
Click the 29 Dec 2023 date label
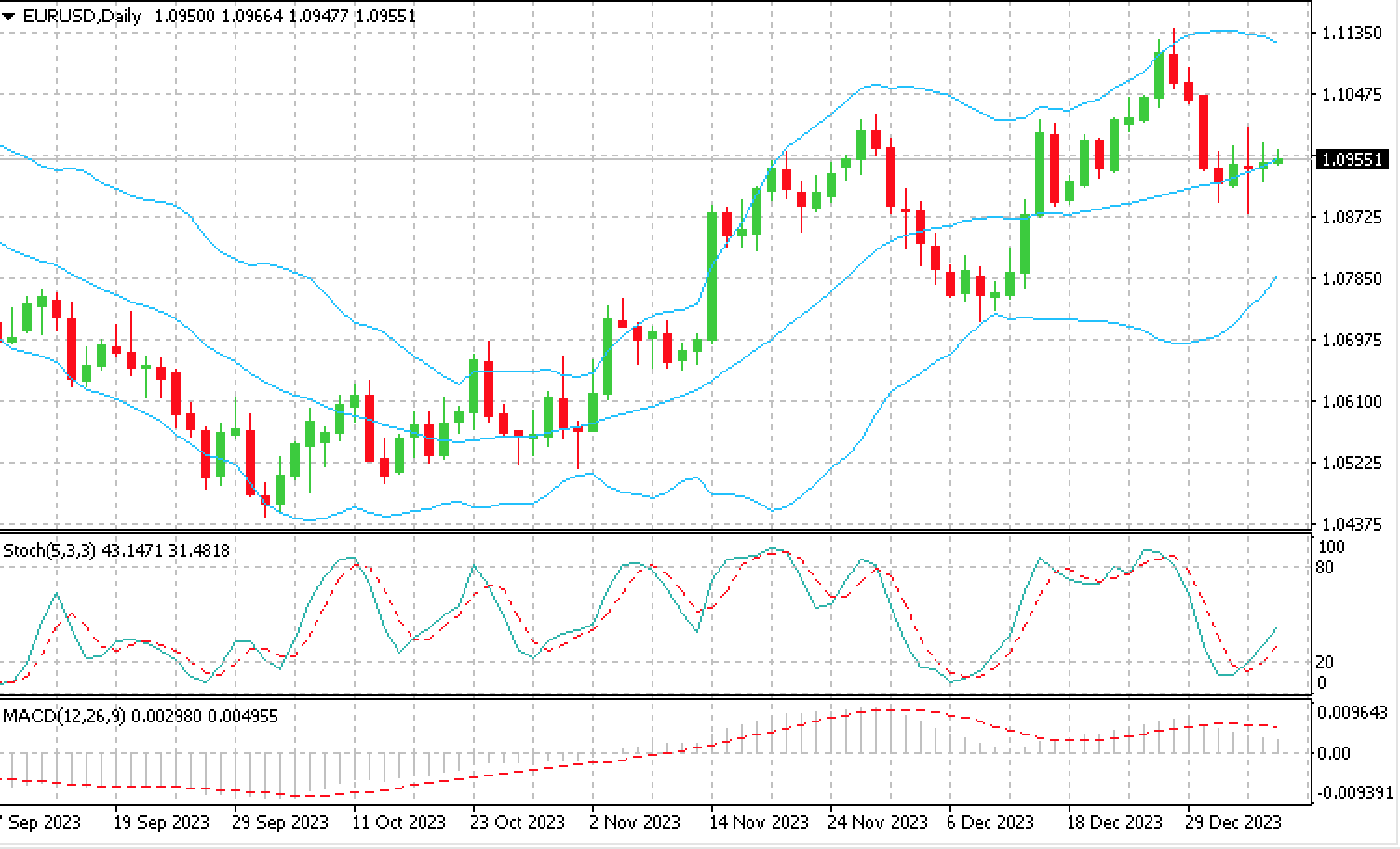click(1233, 822)
